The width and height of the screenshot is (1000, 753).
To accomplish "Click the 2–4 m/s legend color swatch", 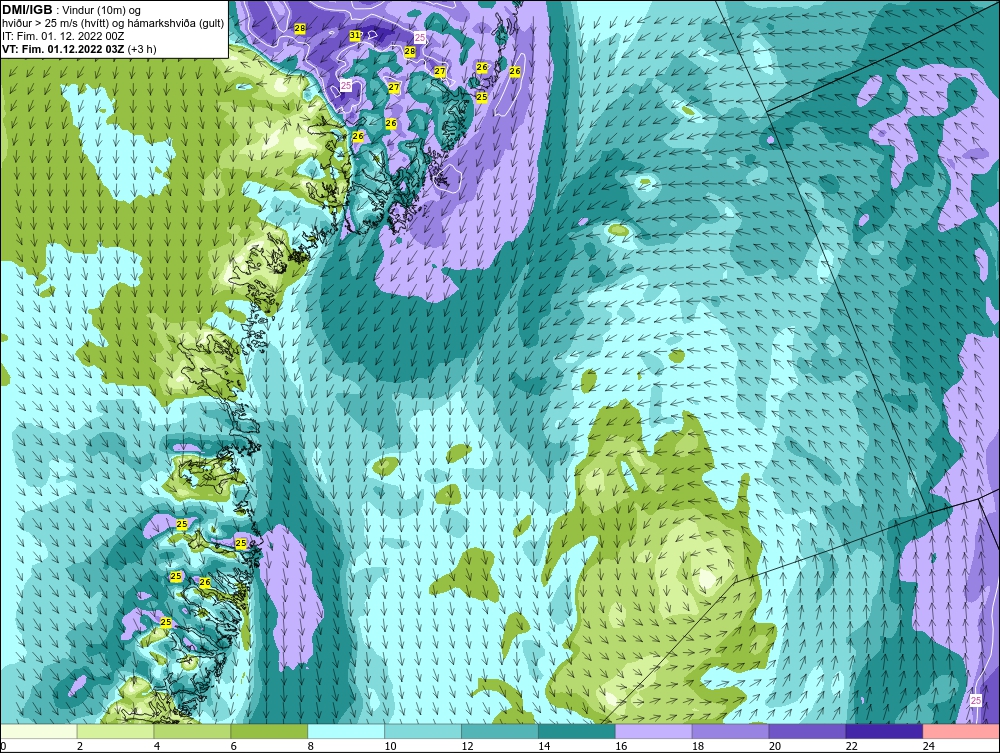I will (x=115, y=731).
